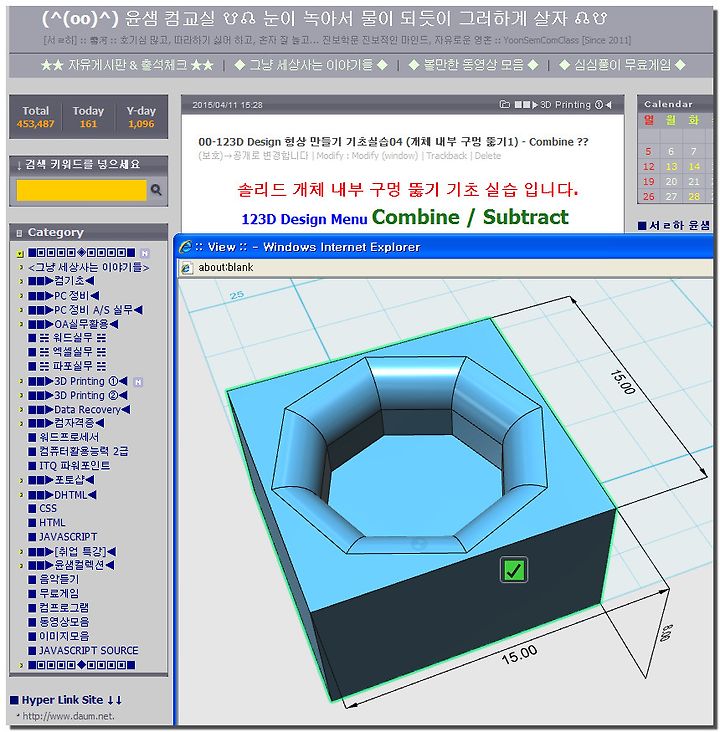Image resolution: width=720 pixels, height=732 pixels.
Task: Click the page icon beside about:blank
Action: [187, 267]
